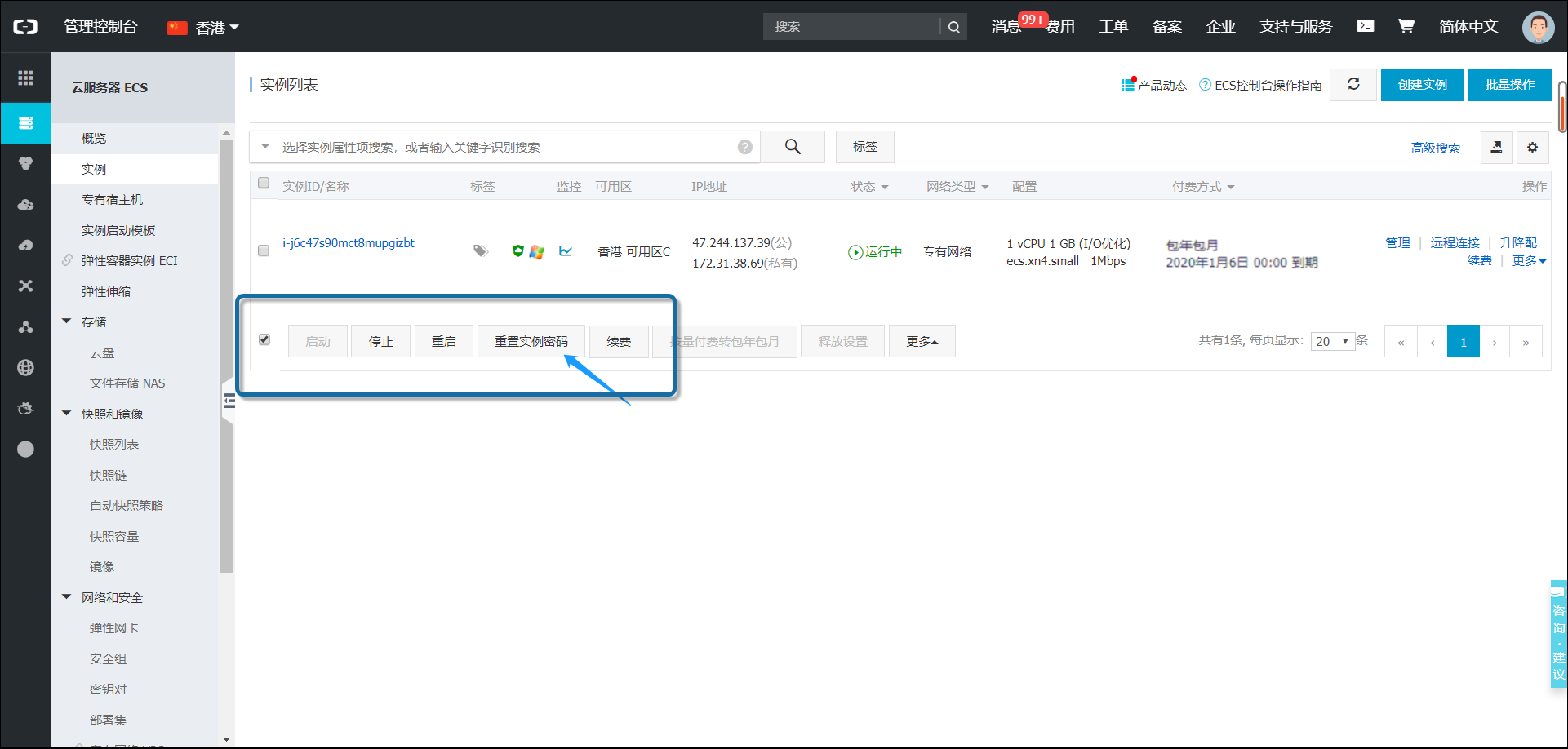Open the products grid menu icon

[25, 78]
